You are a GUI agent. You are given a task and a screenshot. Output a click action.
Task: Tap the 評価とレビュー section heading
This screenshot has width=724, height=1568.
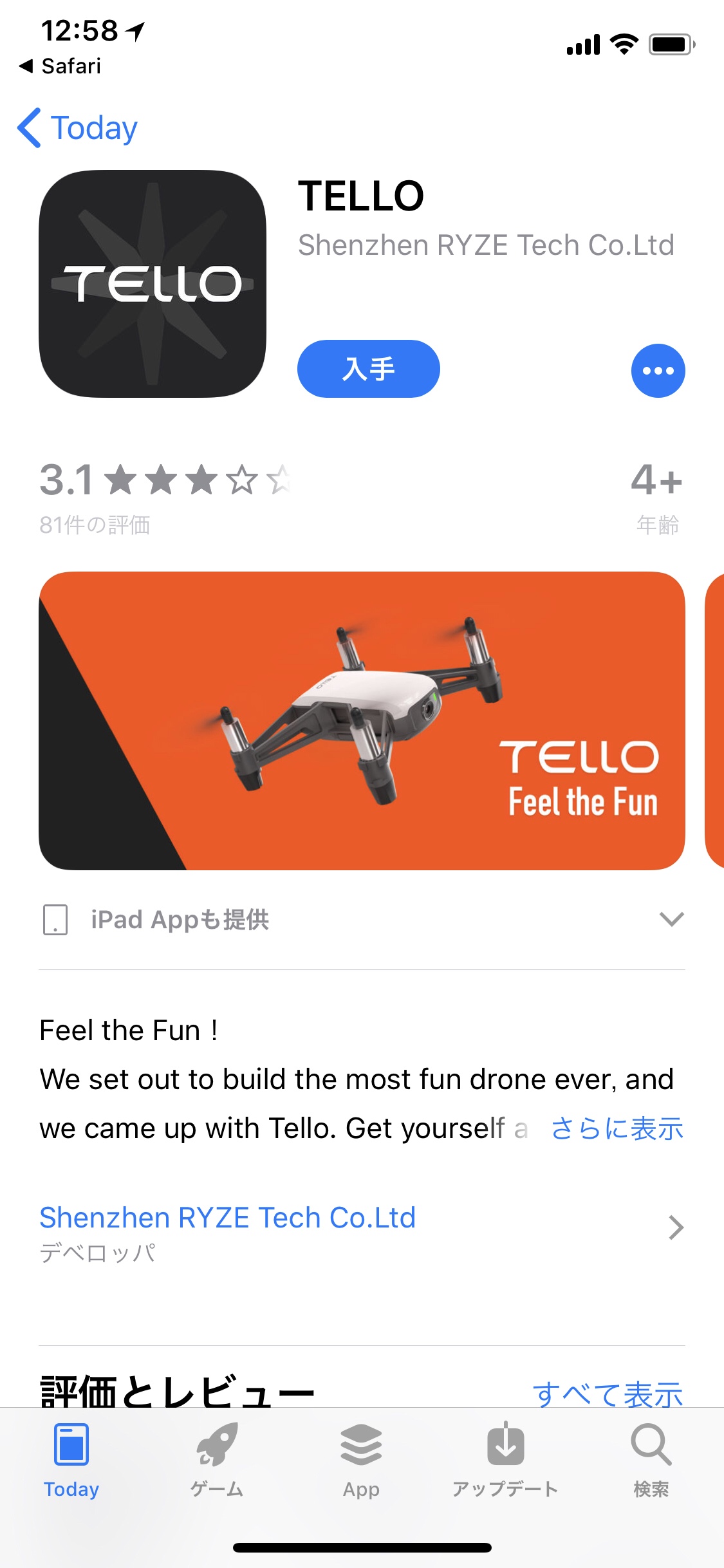[x=177, y=1392]
